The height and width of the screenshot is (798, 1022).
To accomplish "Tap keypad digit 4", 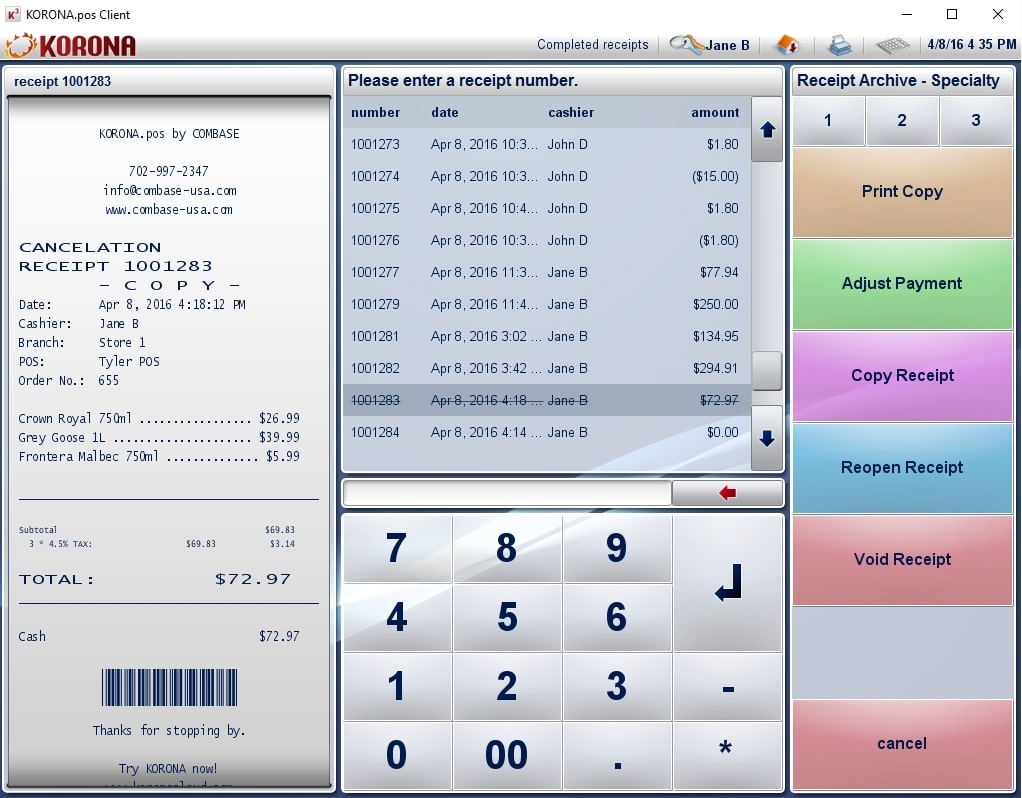I will [x=397, y=617].
